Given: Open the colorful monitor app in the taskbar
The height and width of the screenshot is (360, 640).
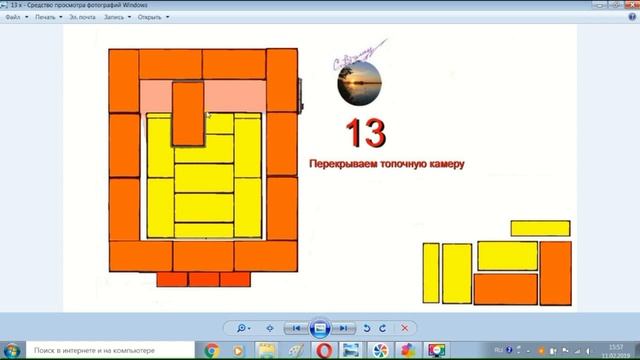Looking at the screenshot, I should (x=436, y=350).
